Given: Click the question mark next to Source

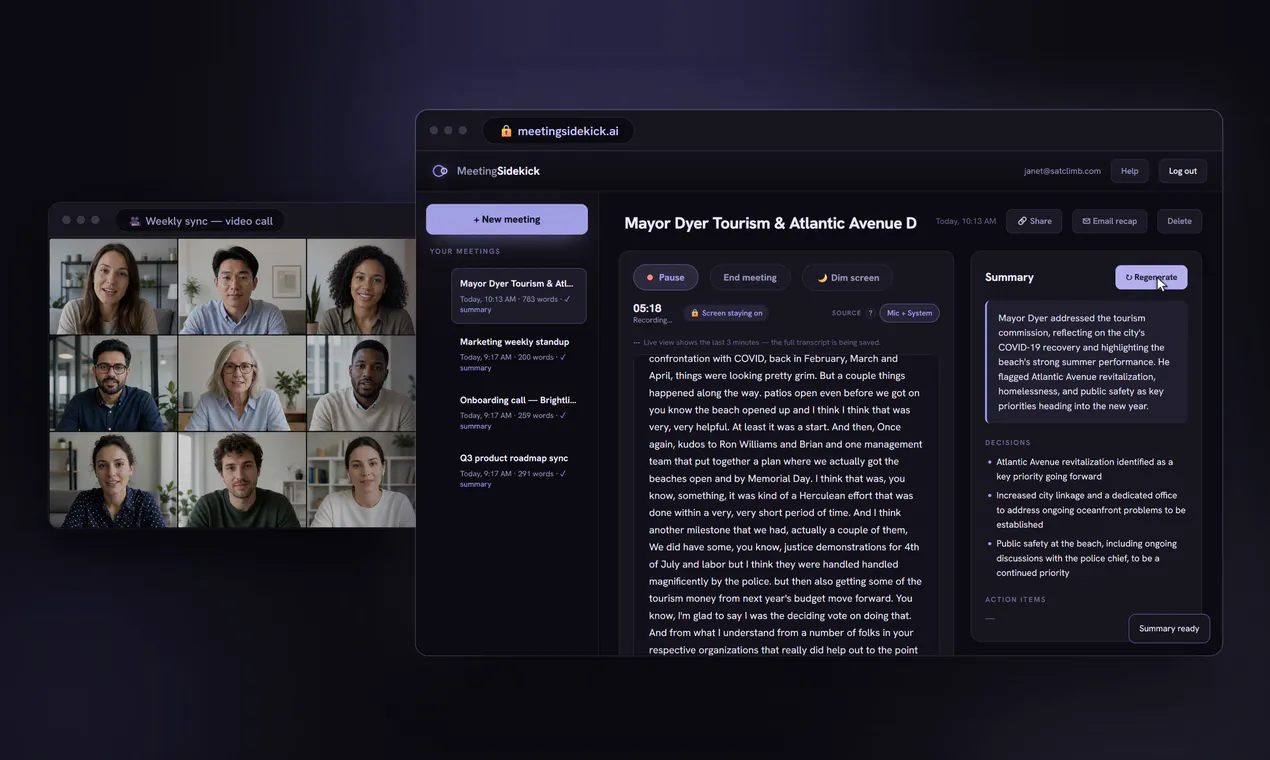Looking at the screenshot, I should (x=870, y=313).
